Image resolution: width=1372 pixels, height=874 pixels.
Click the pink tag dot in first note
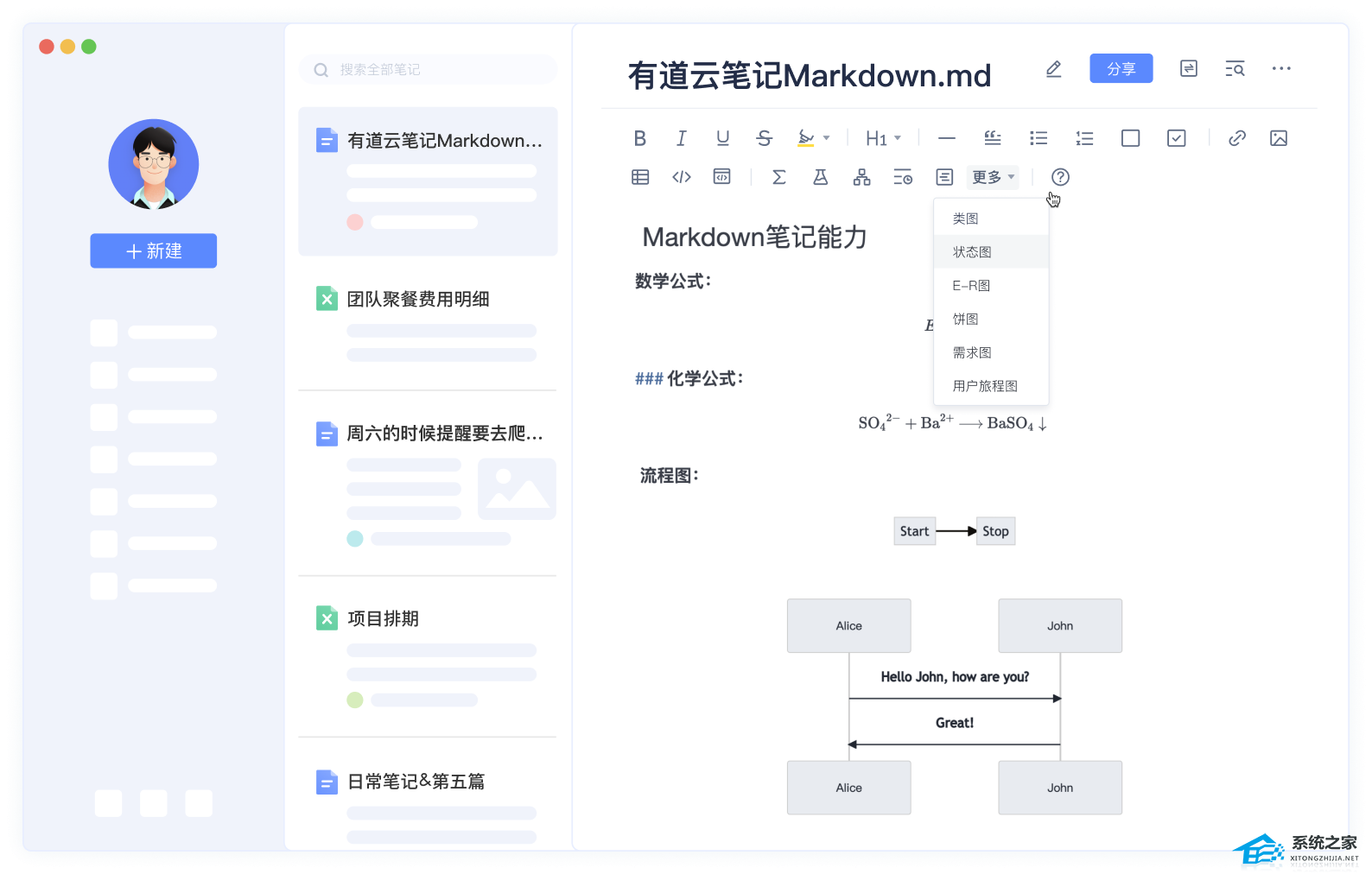355,222
